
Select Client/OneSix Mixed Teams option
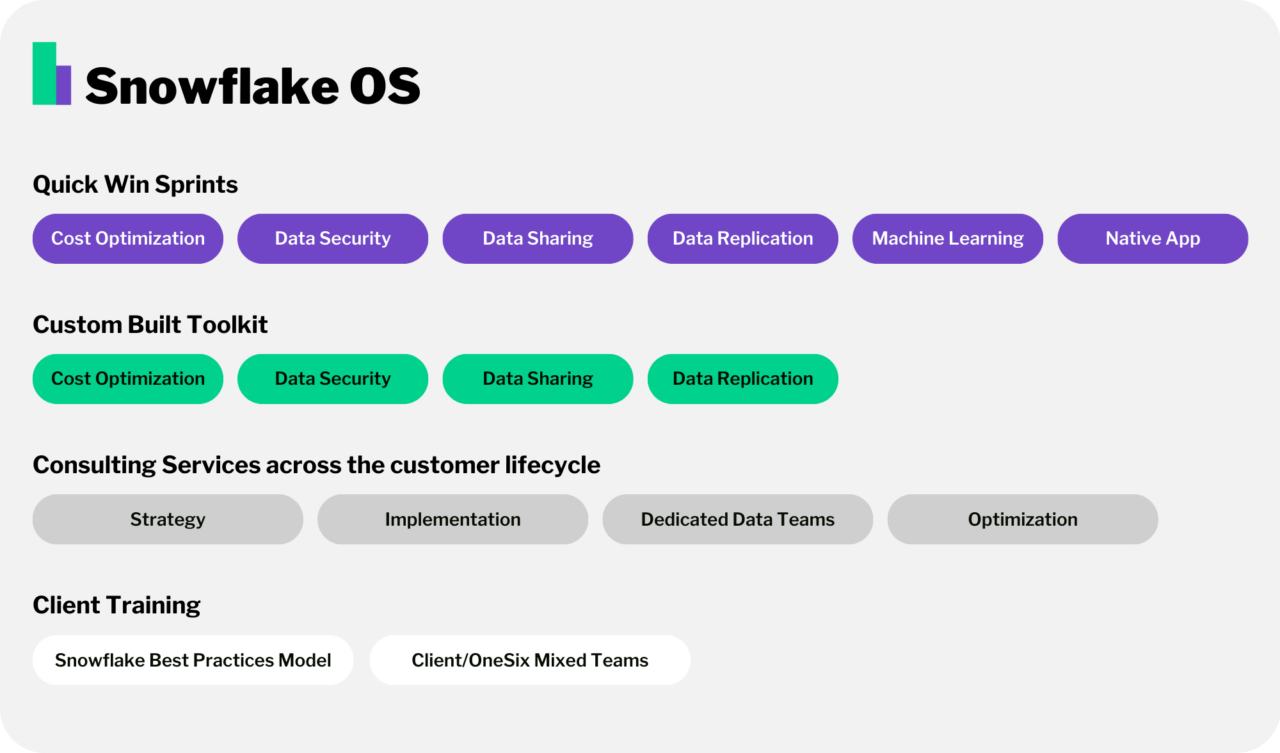pyautogui.click(x=530, y=660)
